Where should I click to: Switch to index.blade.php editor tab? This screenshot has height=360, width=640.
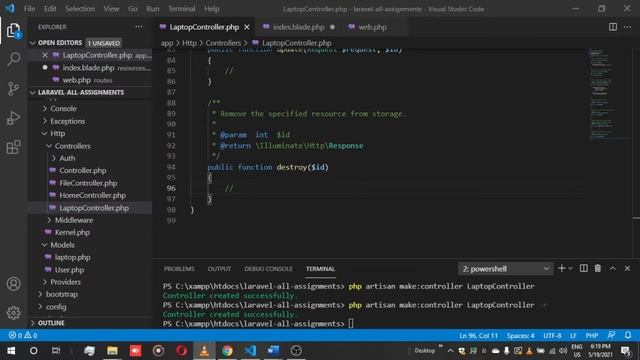coord(299,27)
